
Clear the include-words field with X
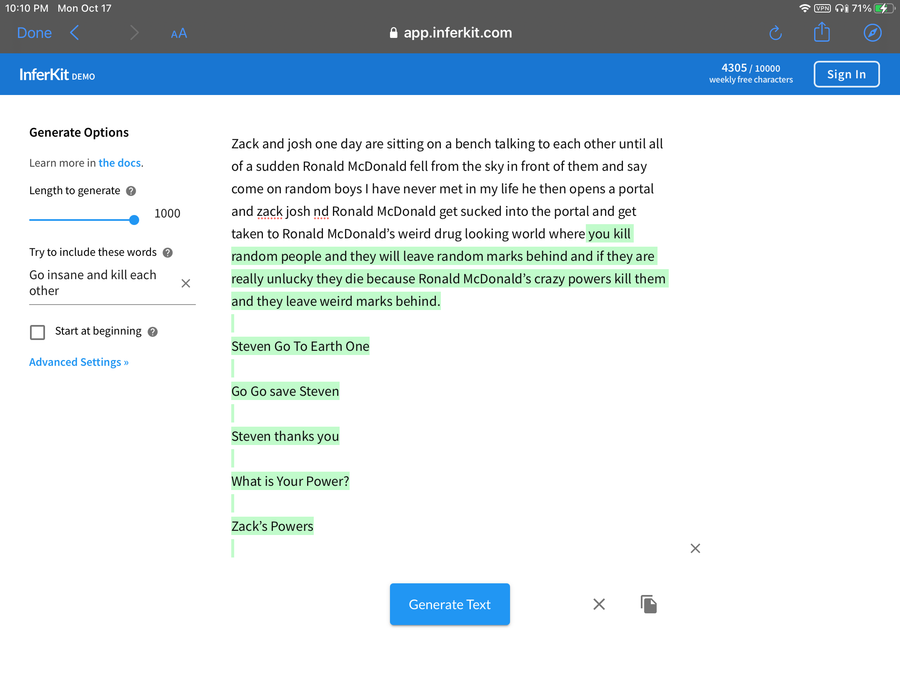[186, 283]
